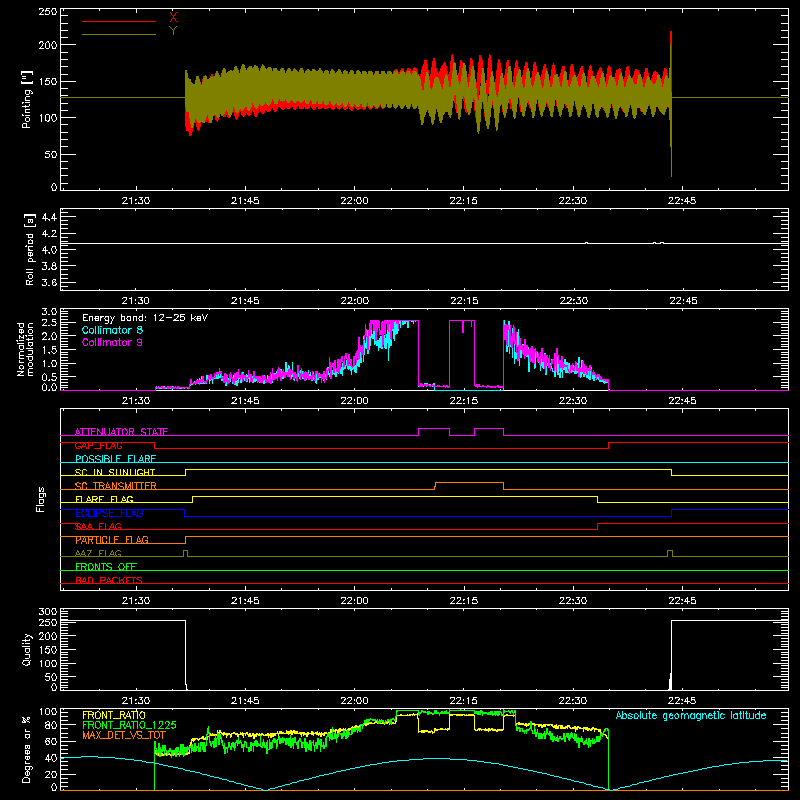Click the Quality axis title
The width and height of the screenshot is (800, 800).
coord(27,649)
